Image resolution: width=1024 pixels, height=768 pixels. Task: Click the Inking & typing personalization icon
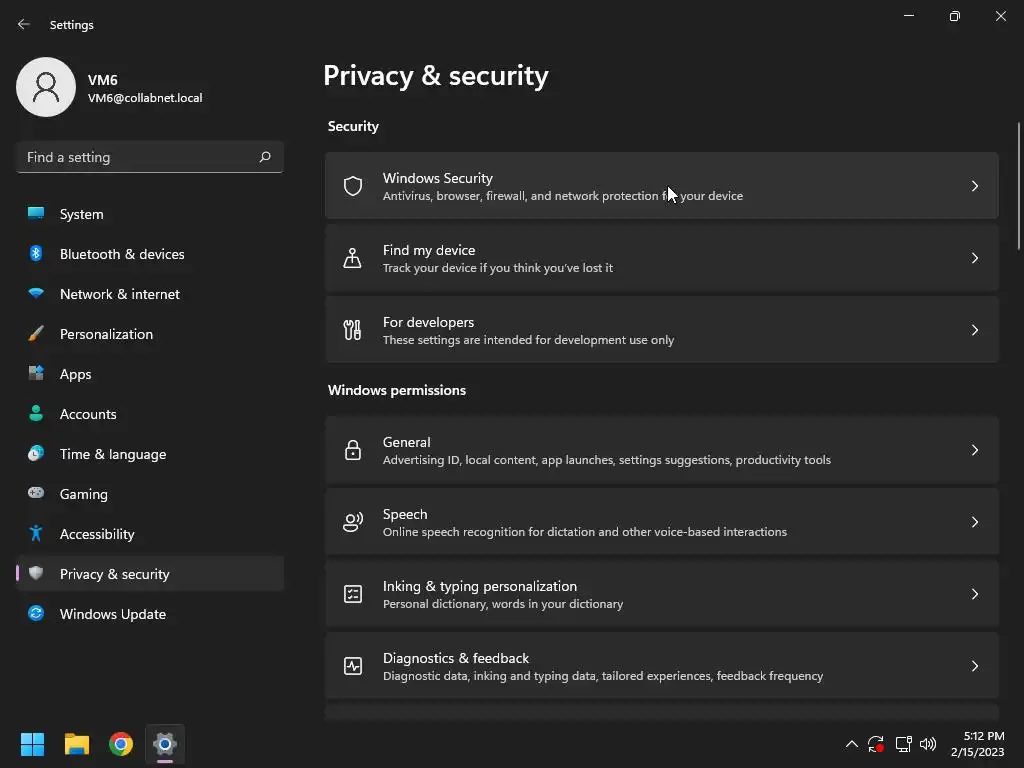[x=353, y=594]
